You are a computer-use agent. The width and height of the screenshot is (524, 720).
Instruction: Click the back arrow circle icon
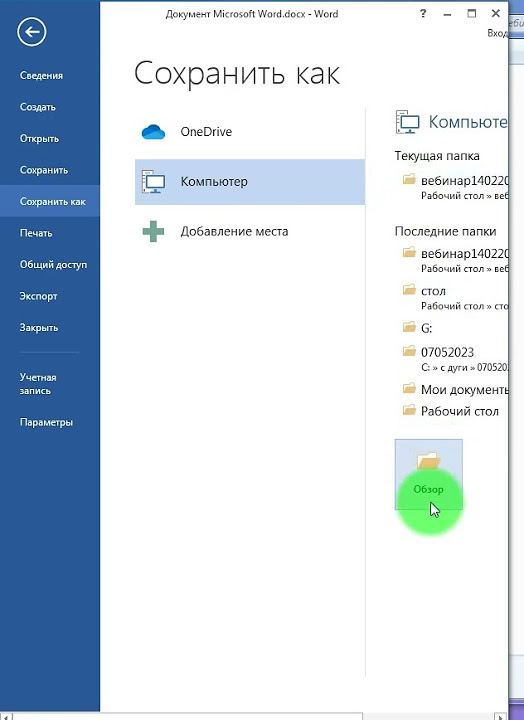pos(32,32)
